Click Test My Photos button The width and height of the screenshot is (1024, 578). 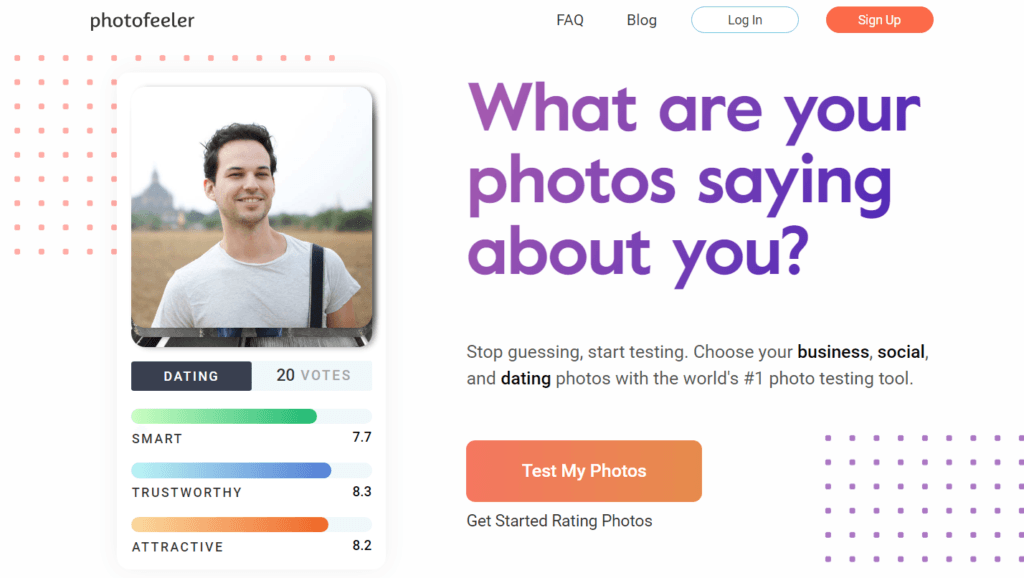584,471
